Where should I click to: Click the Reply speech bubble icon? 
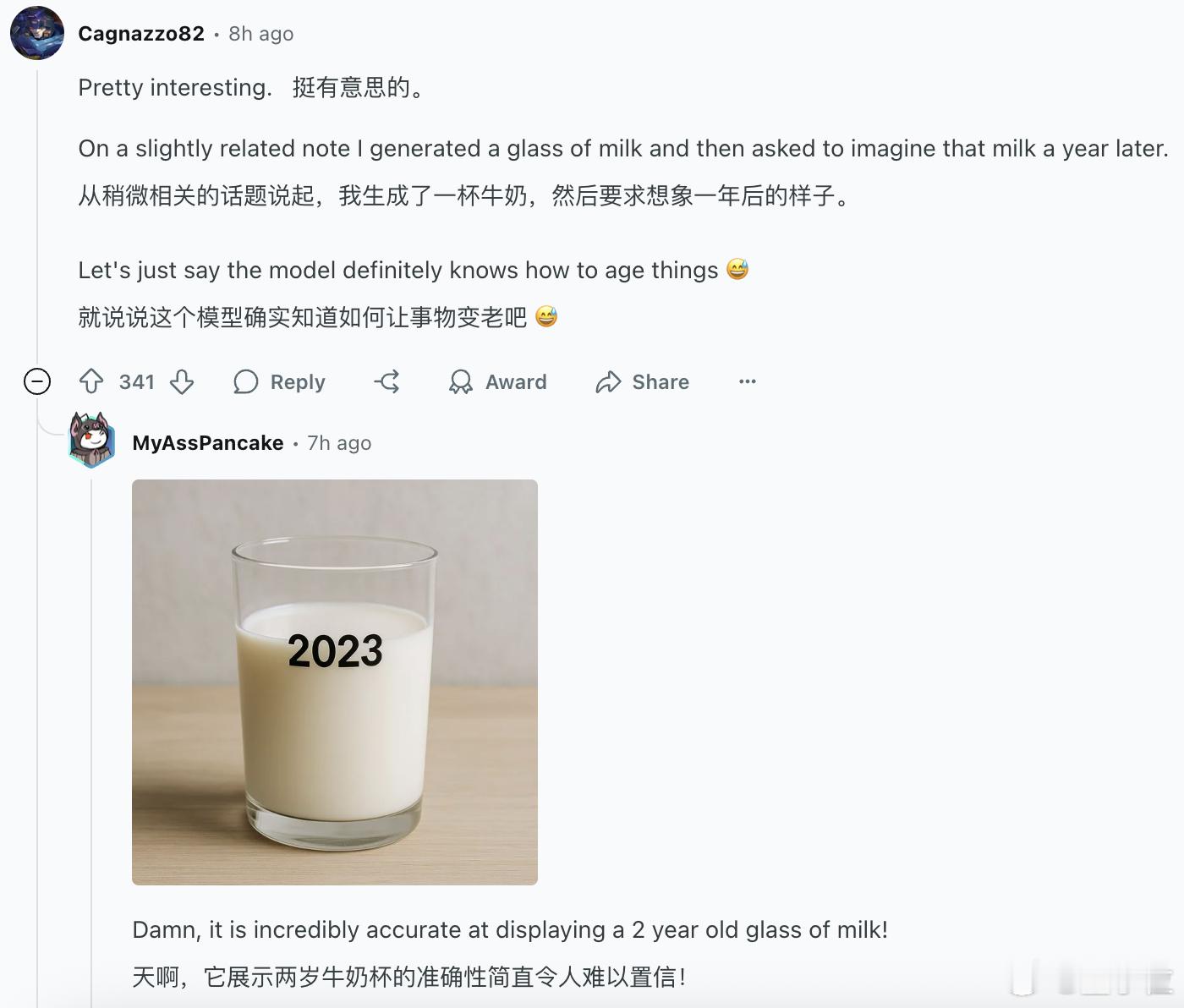pos(245,382)
